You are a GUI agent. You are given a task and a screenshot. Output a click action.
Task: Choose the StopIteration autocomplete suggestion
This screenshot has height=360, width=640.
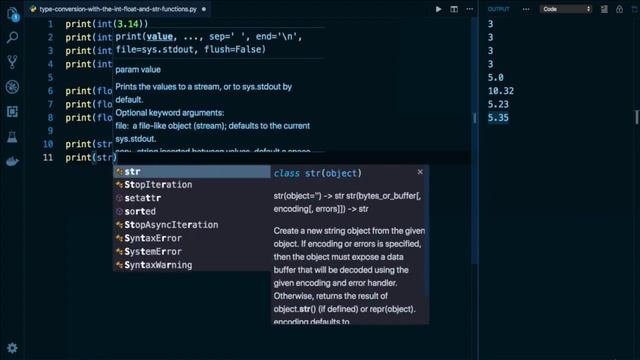(x=191, y=184)
